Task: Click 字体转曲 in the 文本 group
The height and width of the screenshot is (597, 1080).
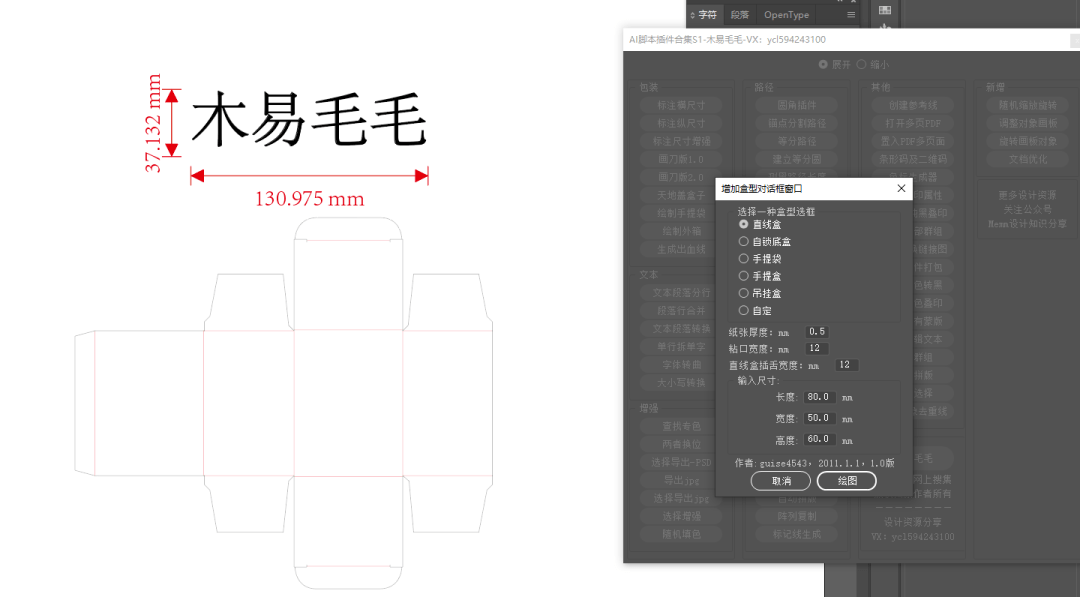Action: (x=681, y=365)
